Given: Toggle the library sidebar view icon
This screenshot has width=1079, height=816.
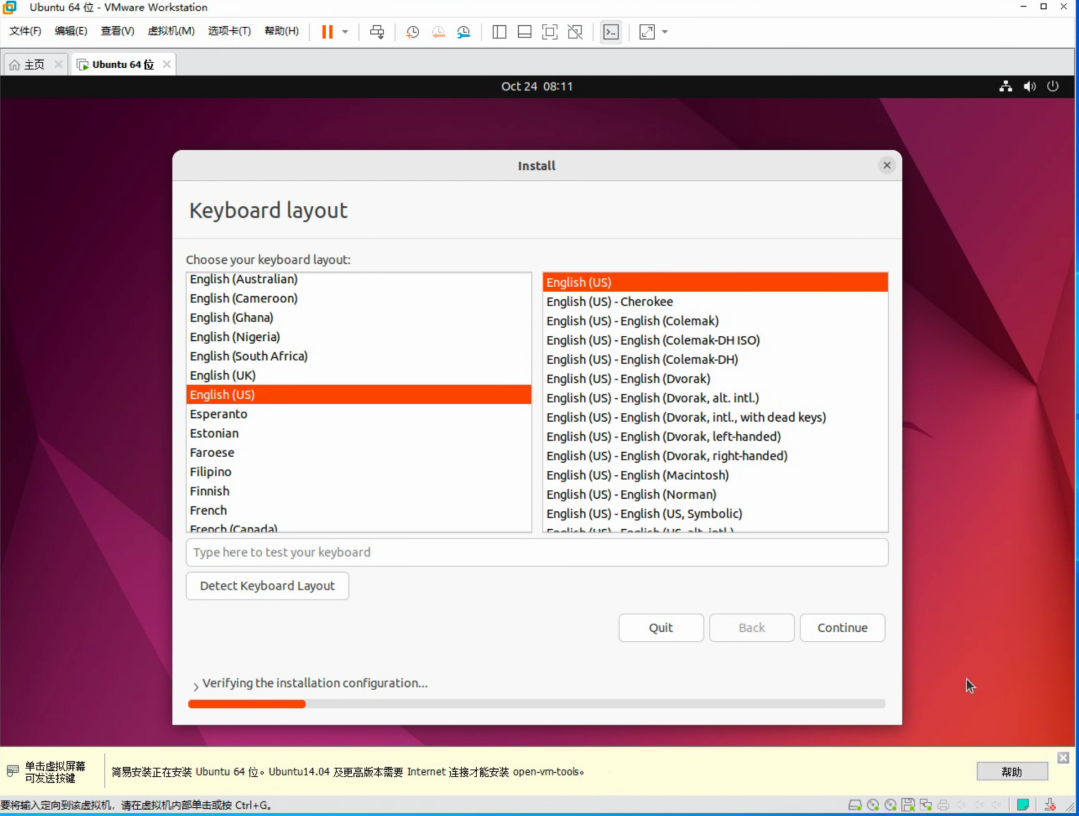Looking at the screenshot, I should tap(499, 32).
